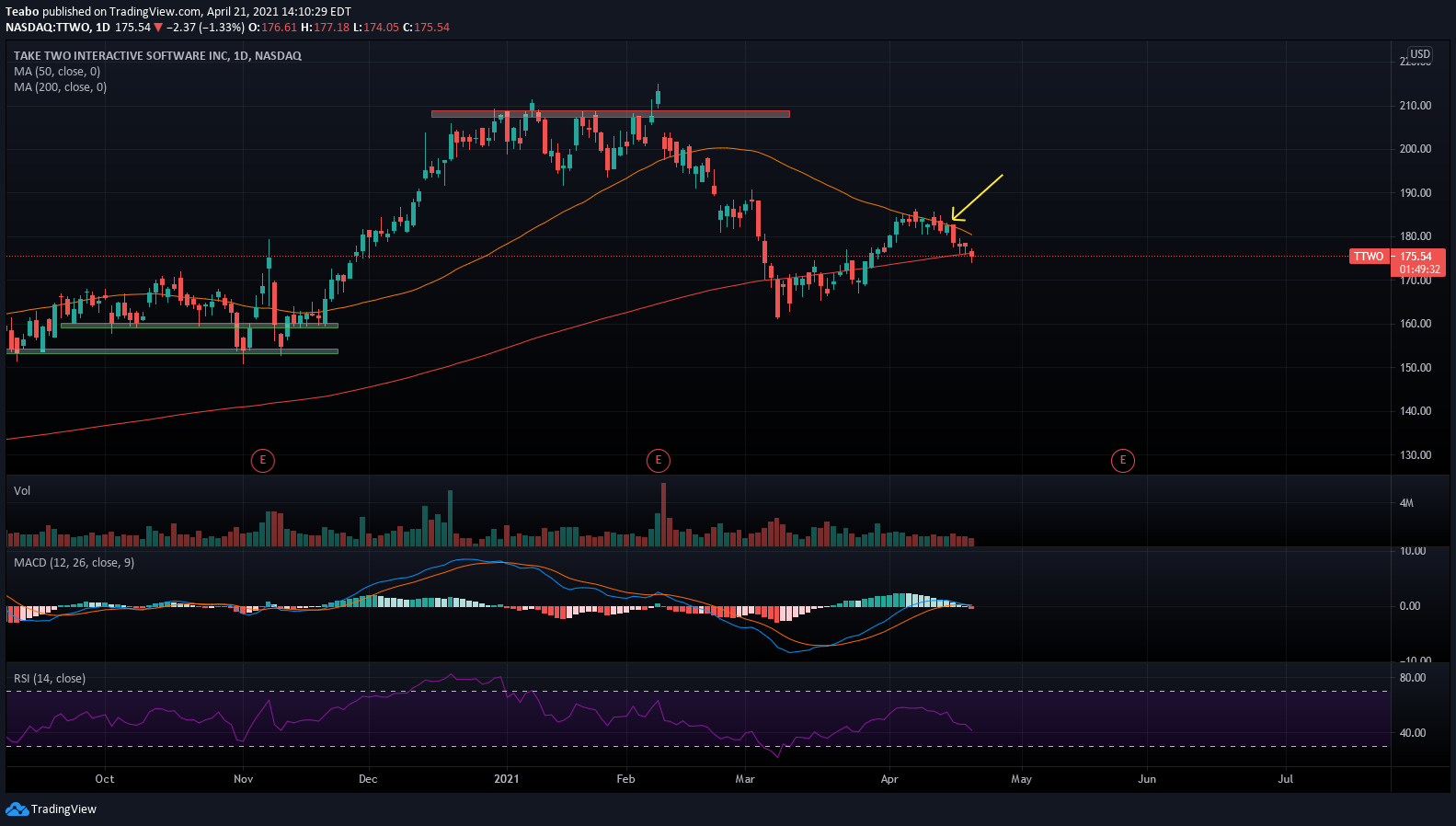
Task: Click the 0.00 MACD axis label
Action: (x=1410, y=606)
